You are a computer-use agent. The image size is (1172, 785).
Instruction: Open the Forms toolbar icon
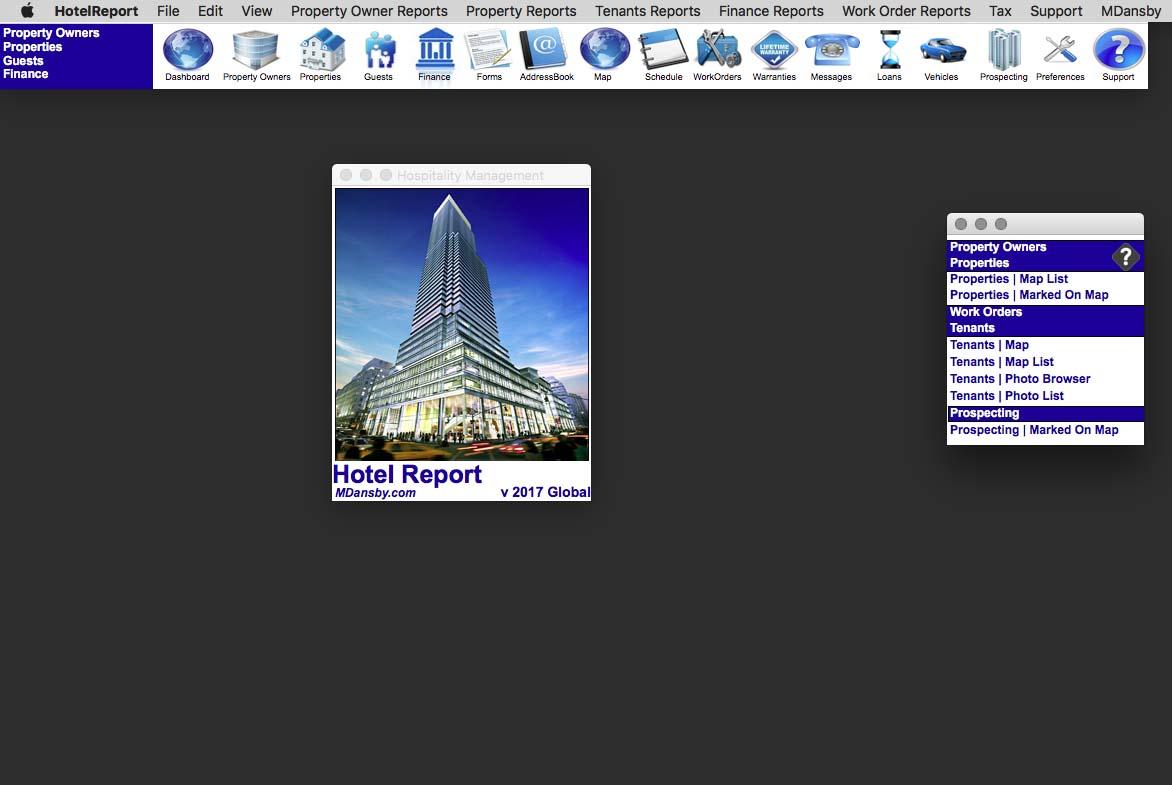pos(488,50)
